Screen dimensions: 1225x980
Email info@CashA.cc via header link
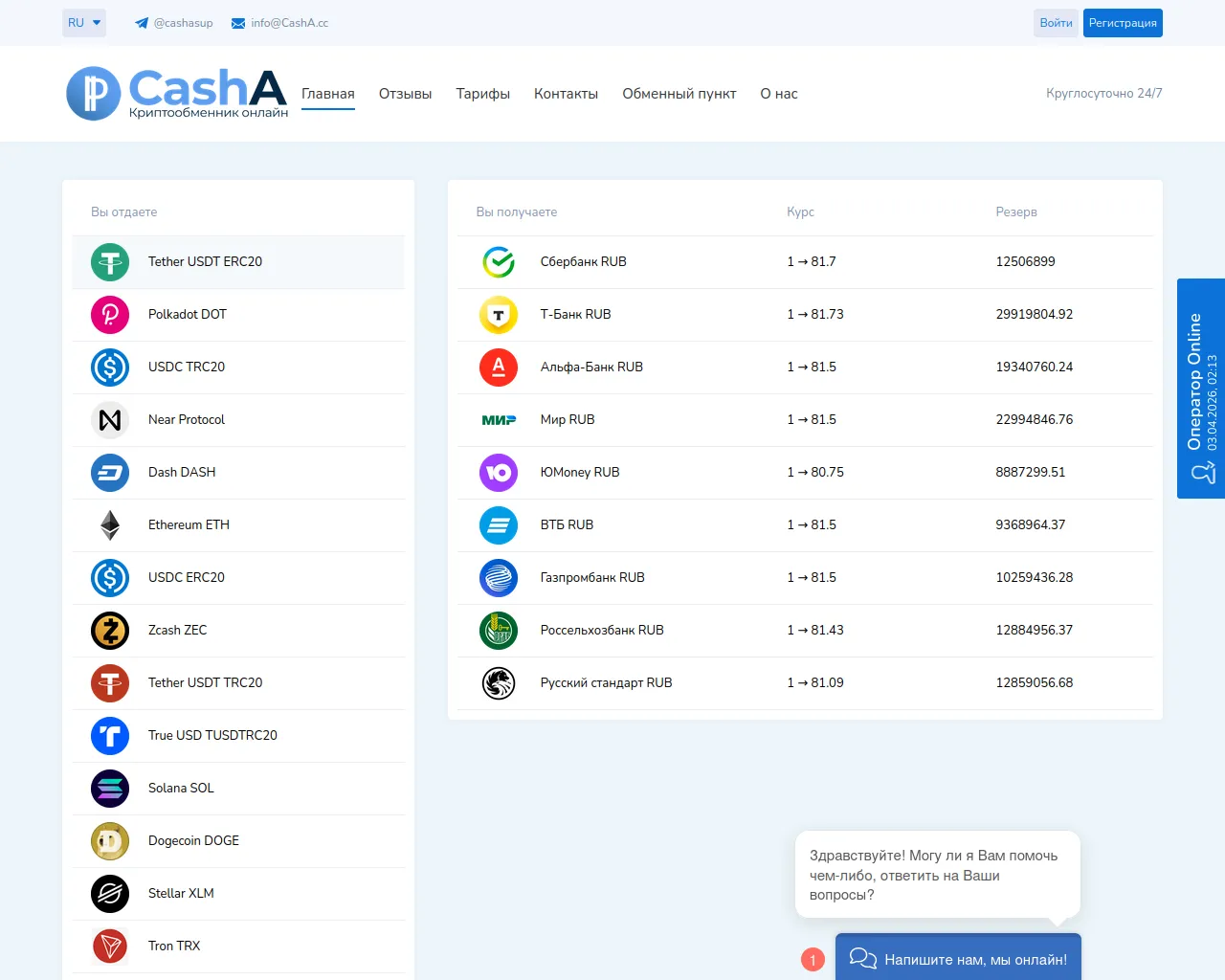pos(279,23)
